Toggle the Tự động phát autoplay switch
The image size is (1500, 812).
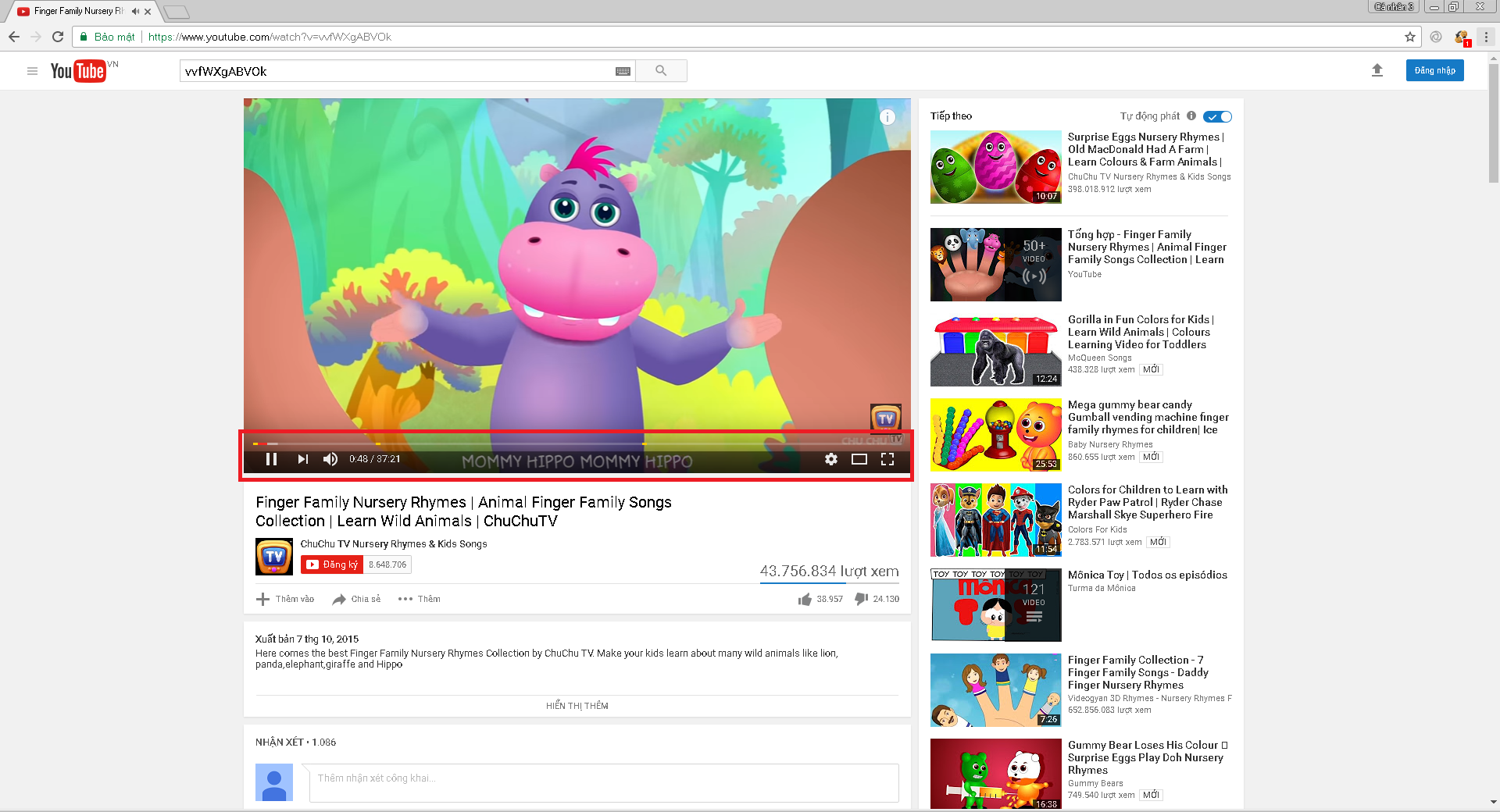pyautogui.click(x=1217, y=116)
